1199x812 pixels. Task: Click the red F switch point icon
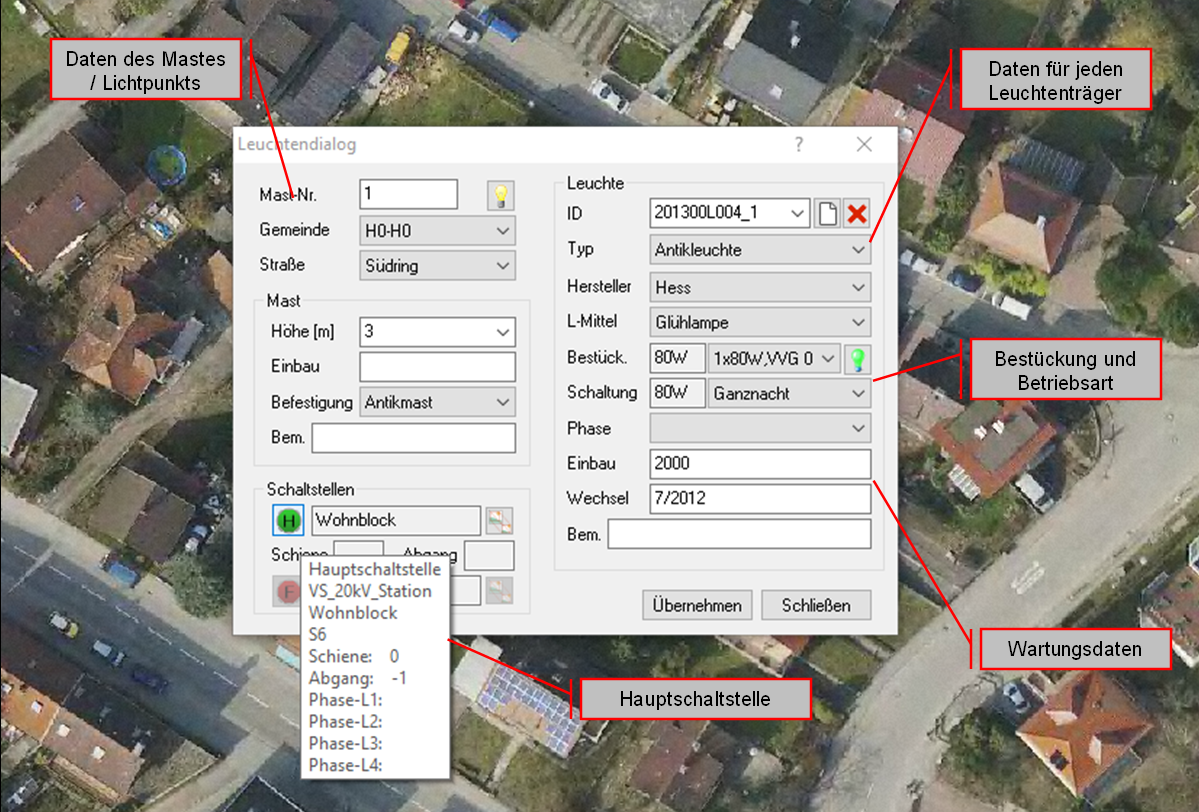288,591
